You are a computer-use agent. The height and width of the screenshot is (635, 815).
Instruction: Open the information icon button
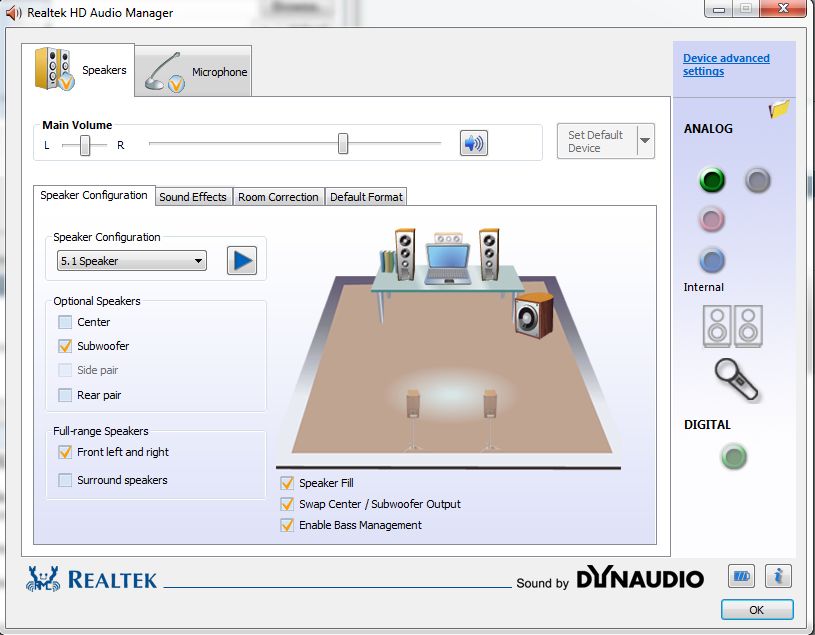778,576
